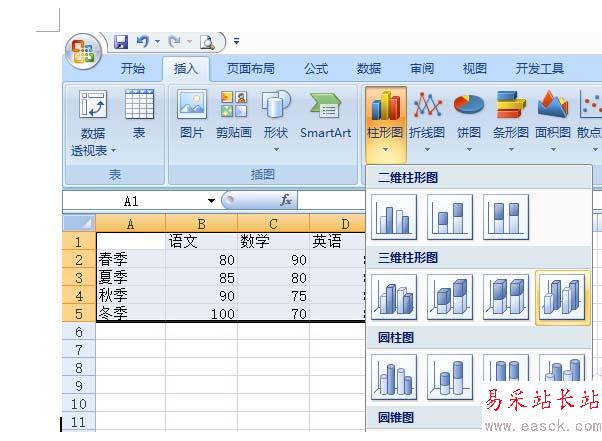The height and width of the screenshot is (441, 602).
Task: Save the workbook with the floppy icon
Action: point(121,41)
